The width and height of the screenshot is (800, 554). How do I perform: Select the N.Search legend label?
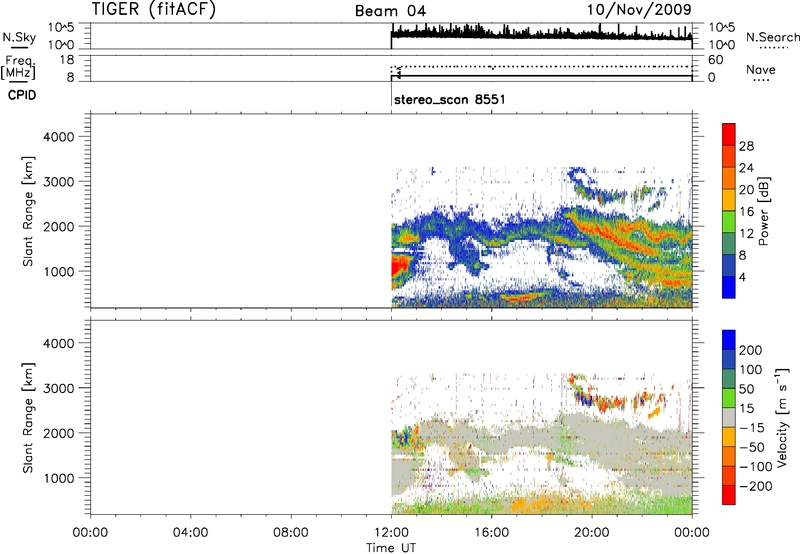tap(772, 37)
